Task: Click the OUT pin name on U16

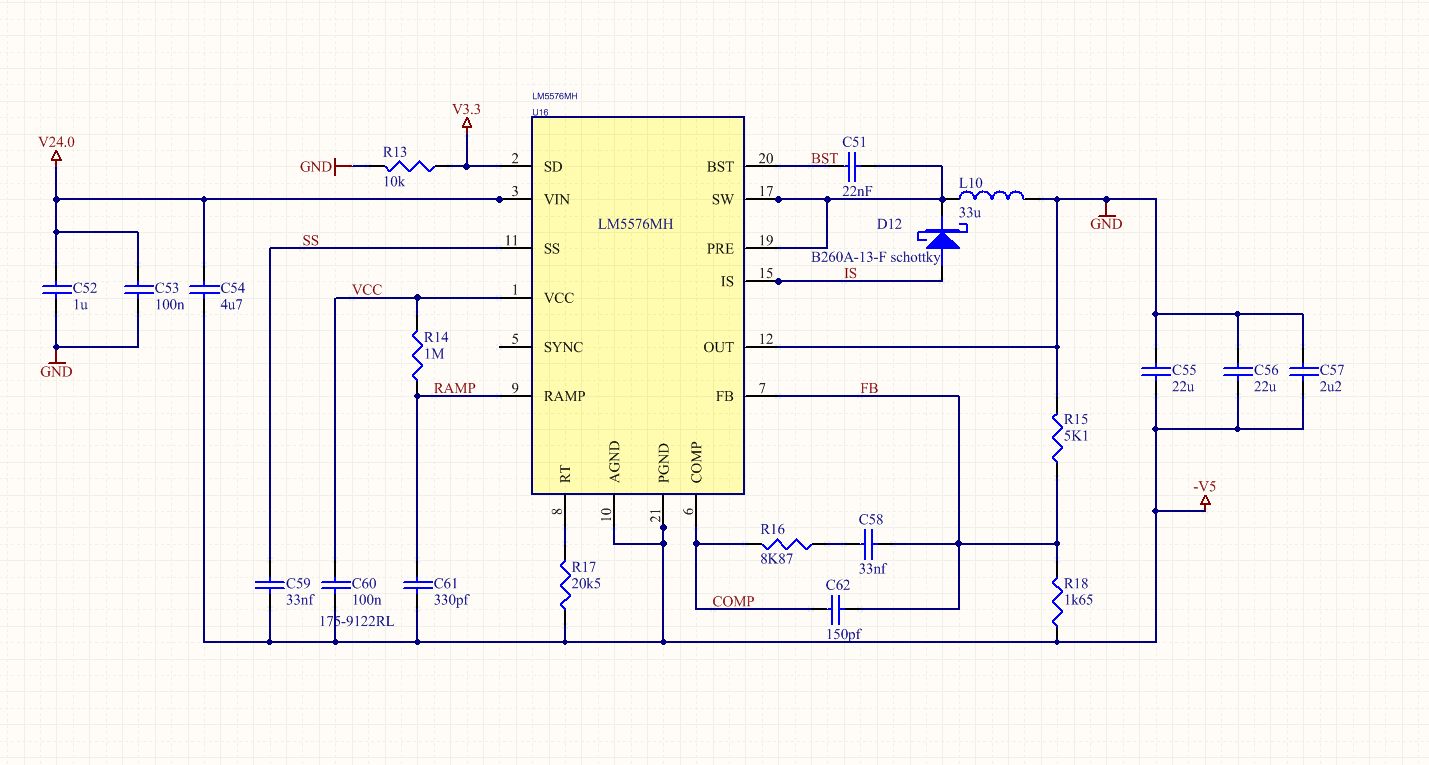Action: pyautogui.click(x=718, y=347)
